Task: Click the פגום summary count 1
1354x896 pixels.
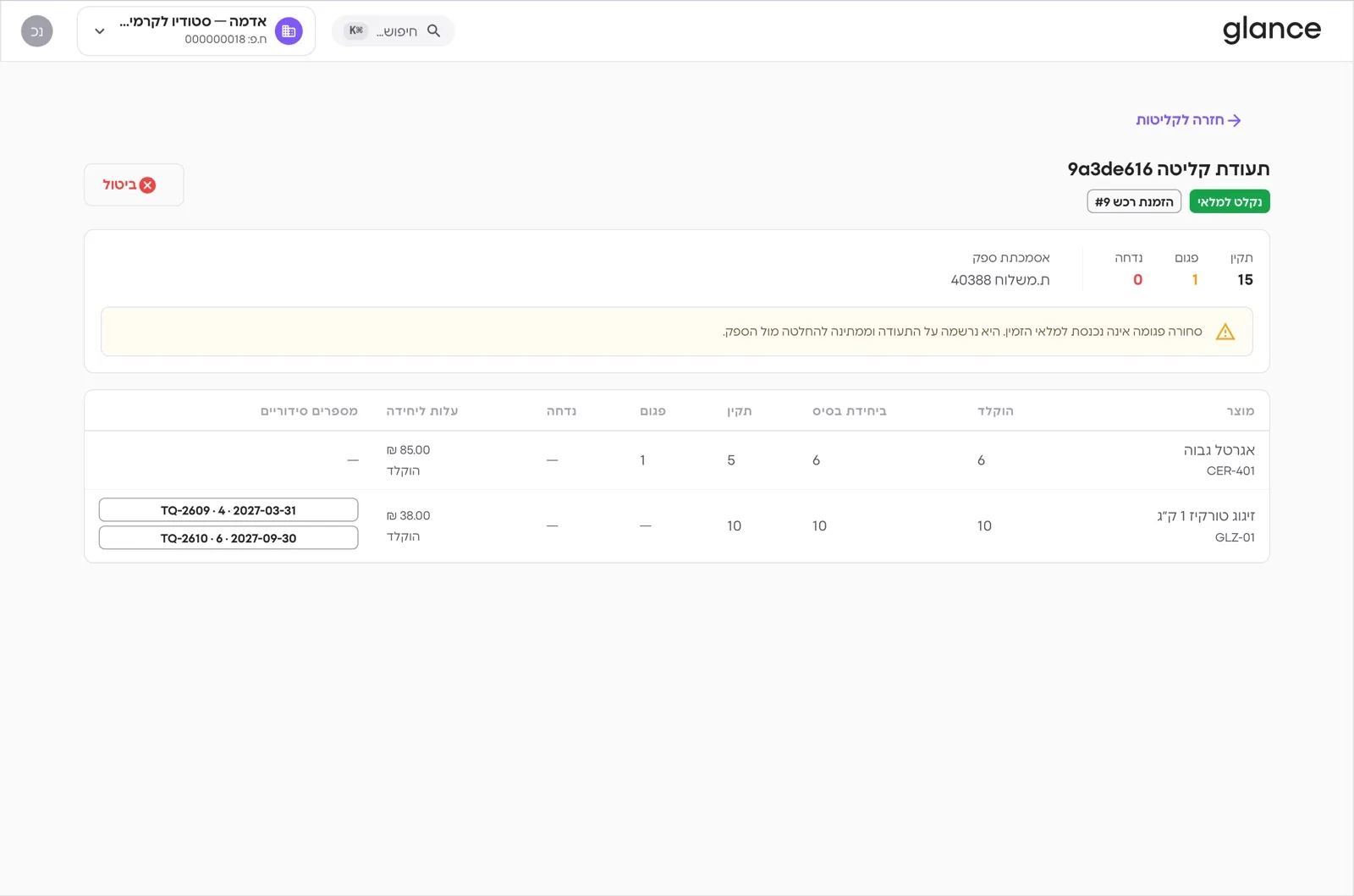Action: click(x=1195, y=280)
